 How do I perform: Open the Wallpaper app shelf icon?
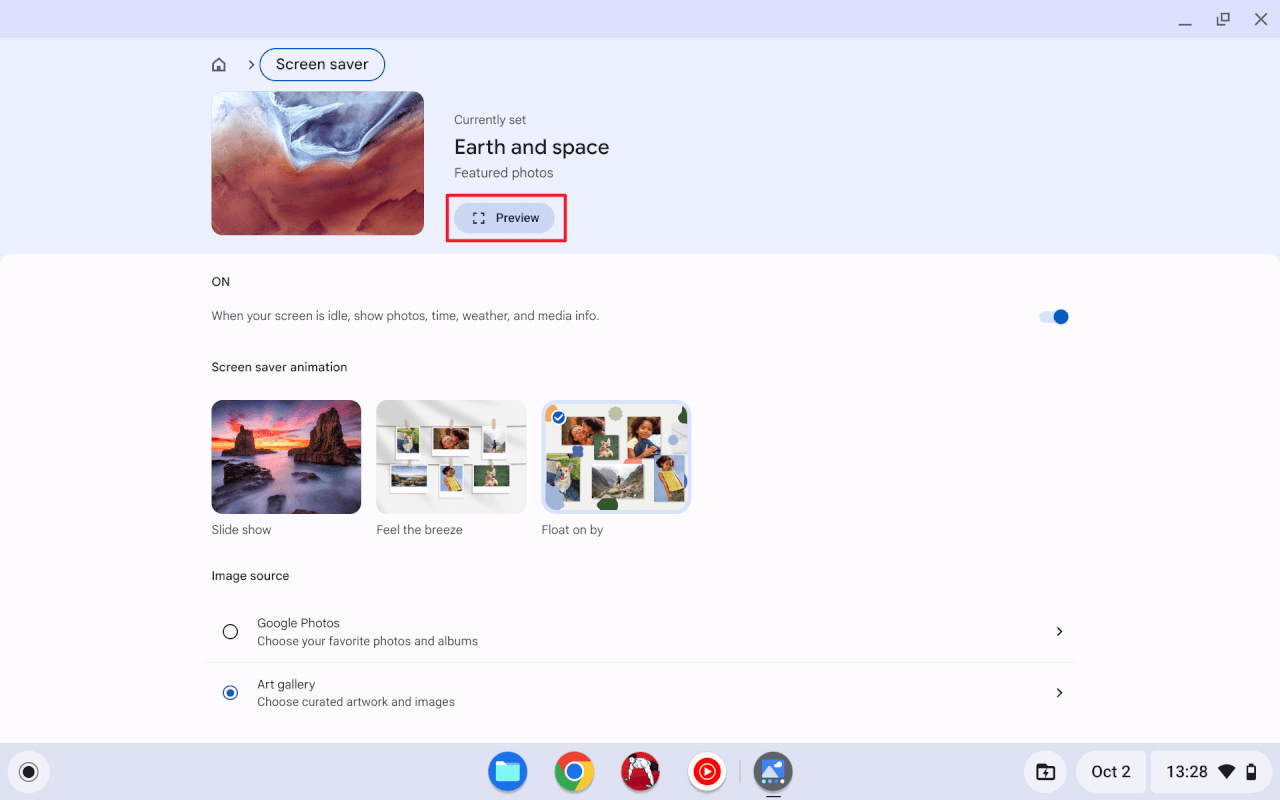(773, 772)
